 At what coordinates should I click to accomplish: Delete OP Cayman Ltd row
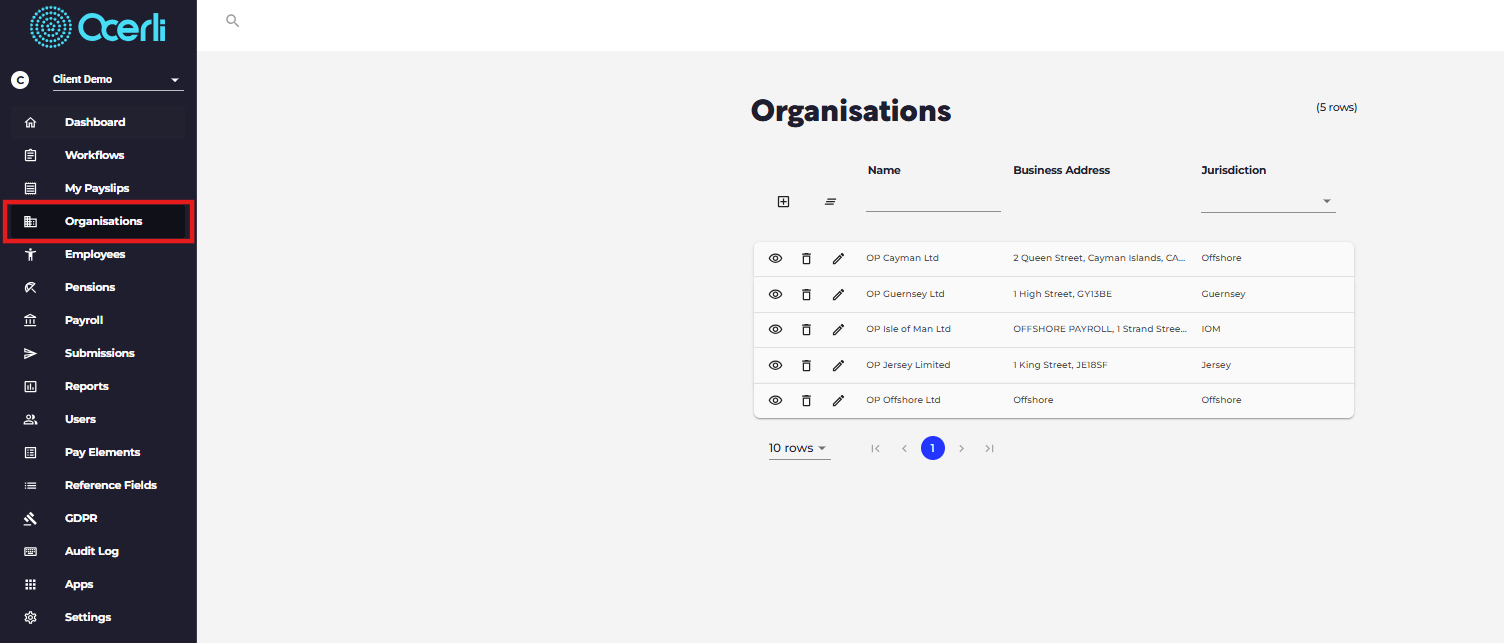[806, 258]
